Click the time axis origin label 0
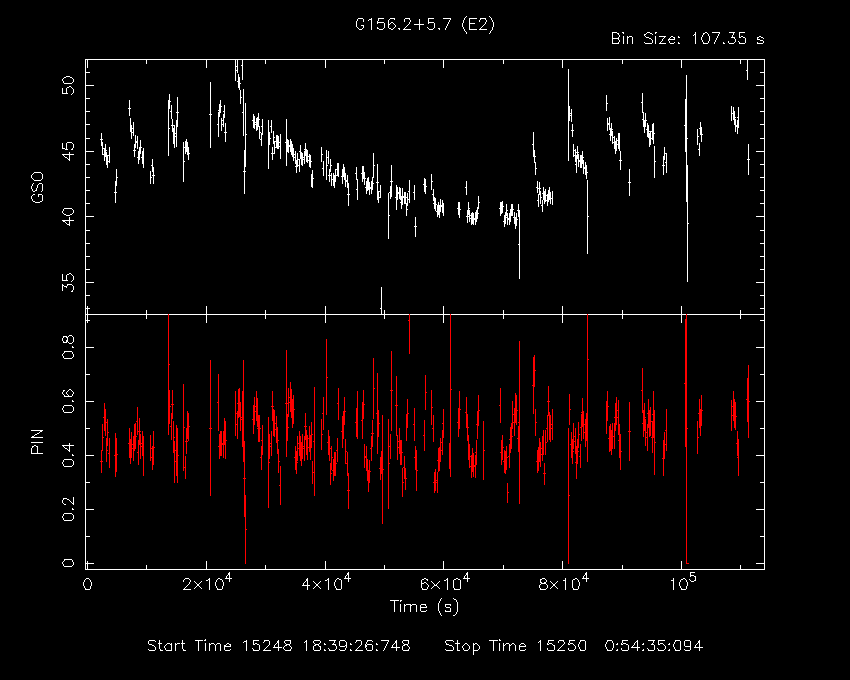This screenshot has height=680, width=850. pos(87,585)
